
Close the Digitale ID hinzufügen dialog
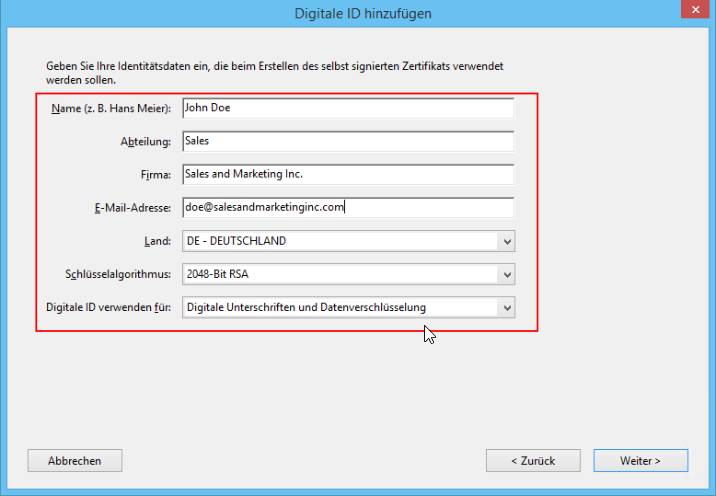pos(695,9)
